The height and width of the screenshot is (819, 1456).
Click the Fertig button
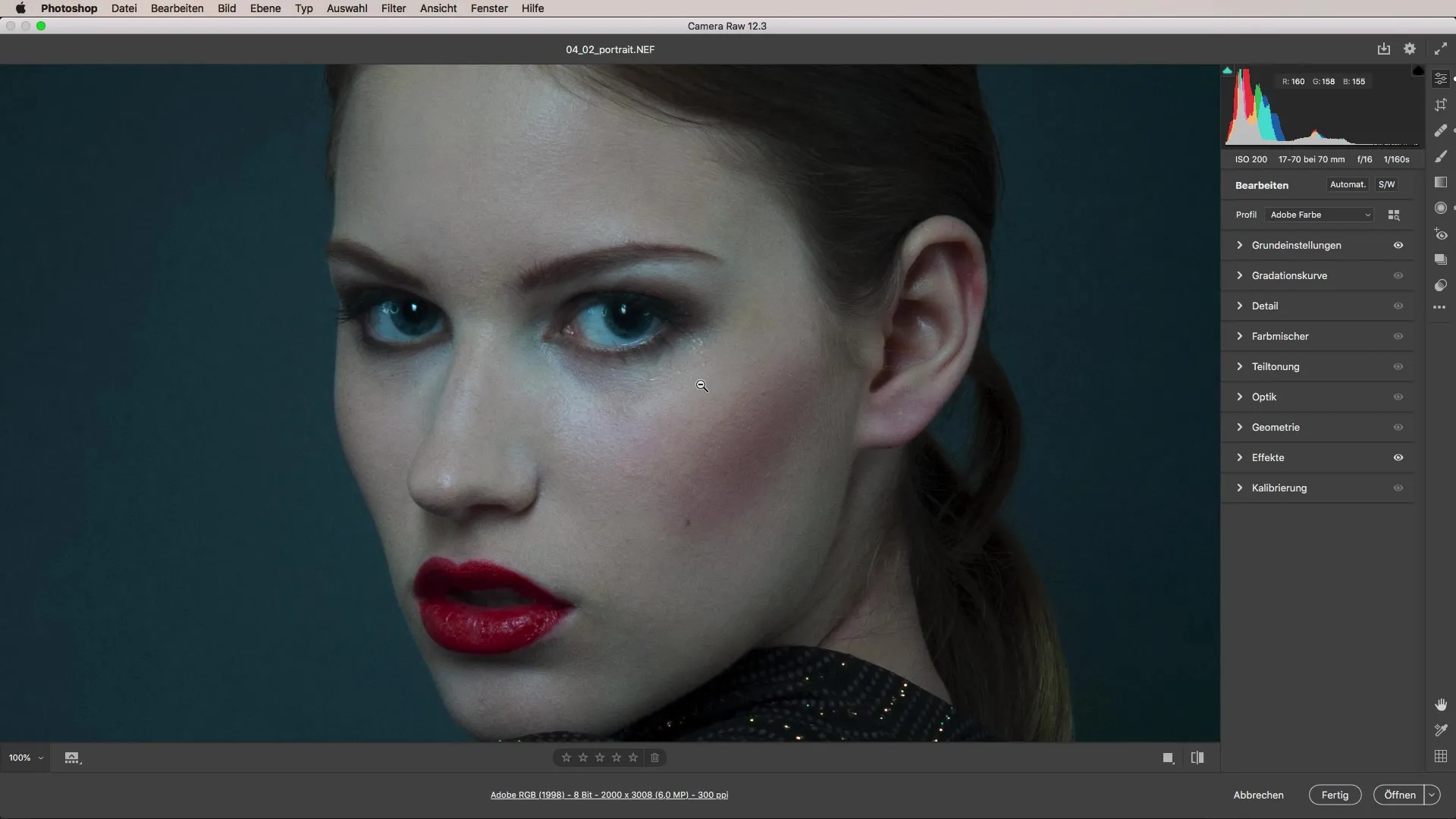(1335, 795)
